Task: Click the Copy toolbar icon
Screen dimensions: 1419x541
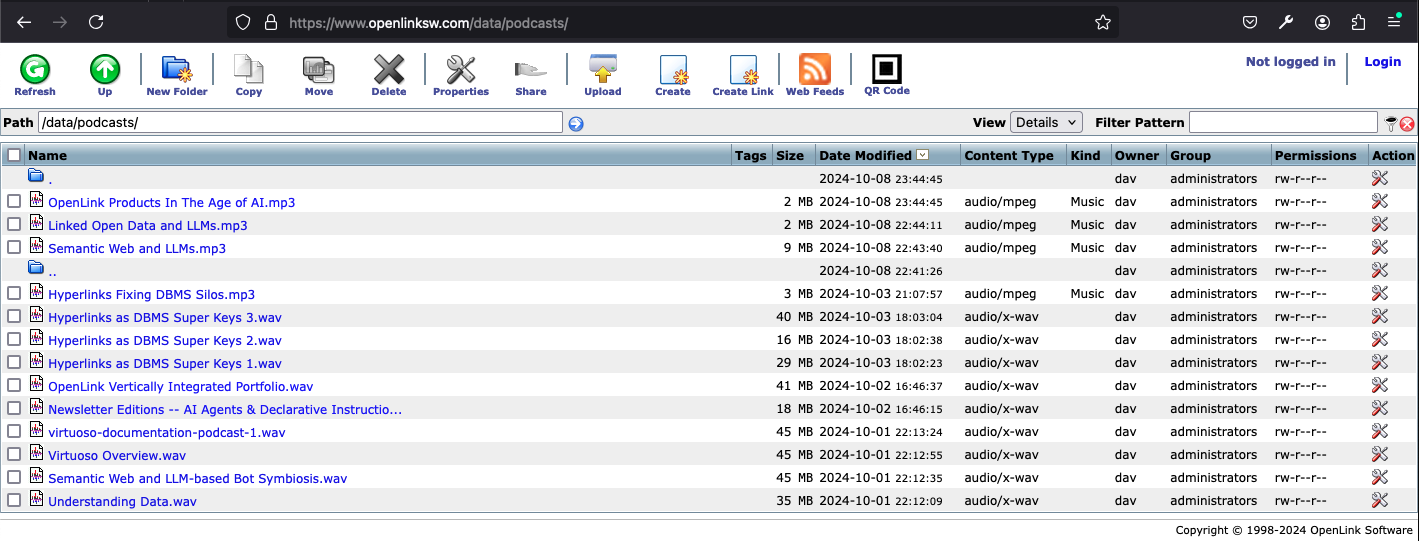Action: (x=249, y=69)
